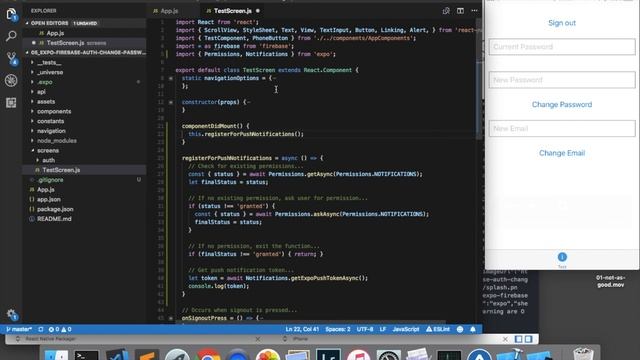Split the editor with the split icon
Viewport: 640px width, 360px height.
coord(460,11)
